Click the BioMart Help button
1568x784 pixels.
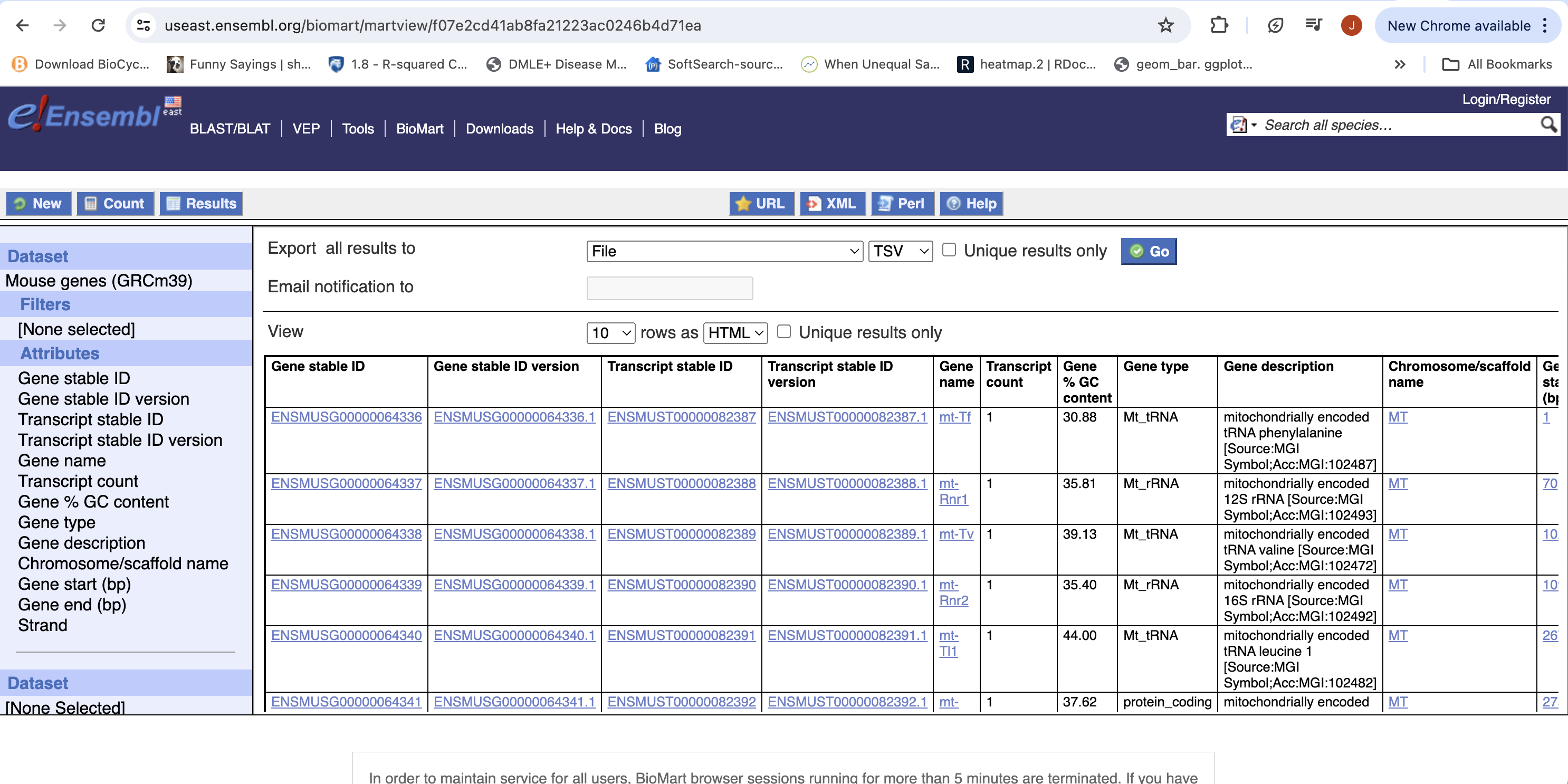[x=971, y=203]
